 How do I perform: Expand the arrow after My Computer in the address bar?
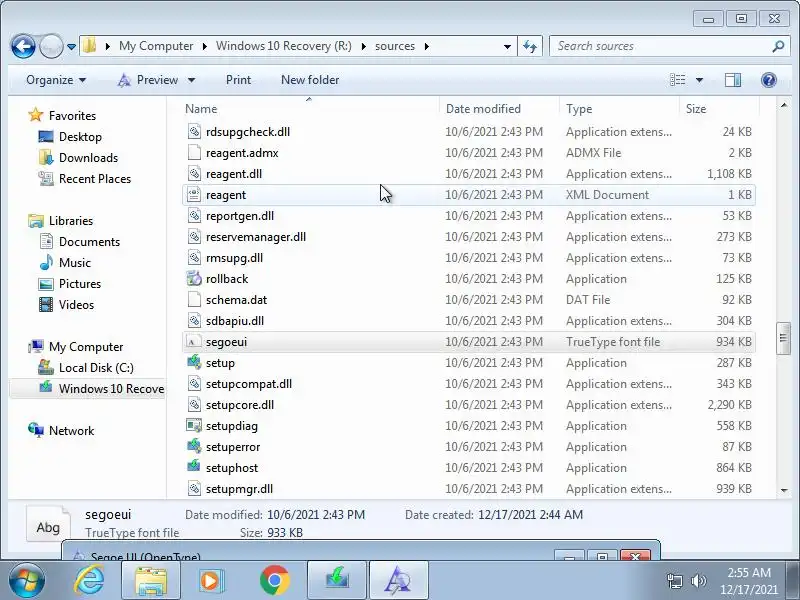point(205,46)
